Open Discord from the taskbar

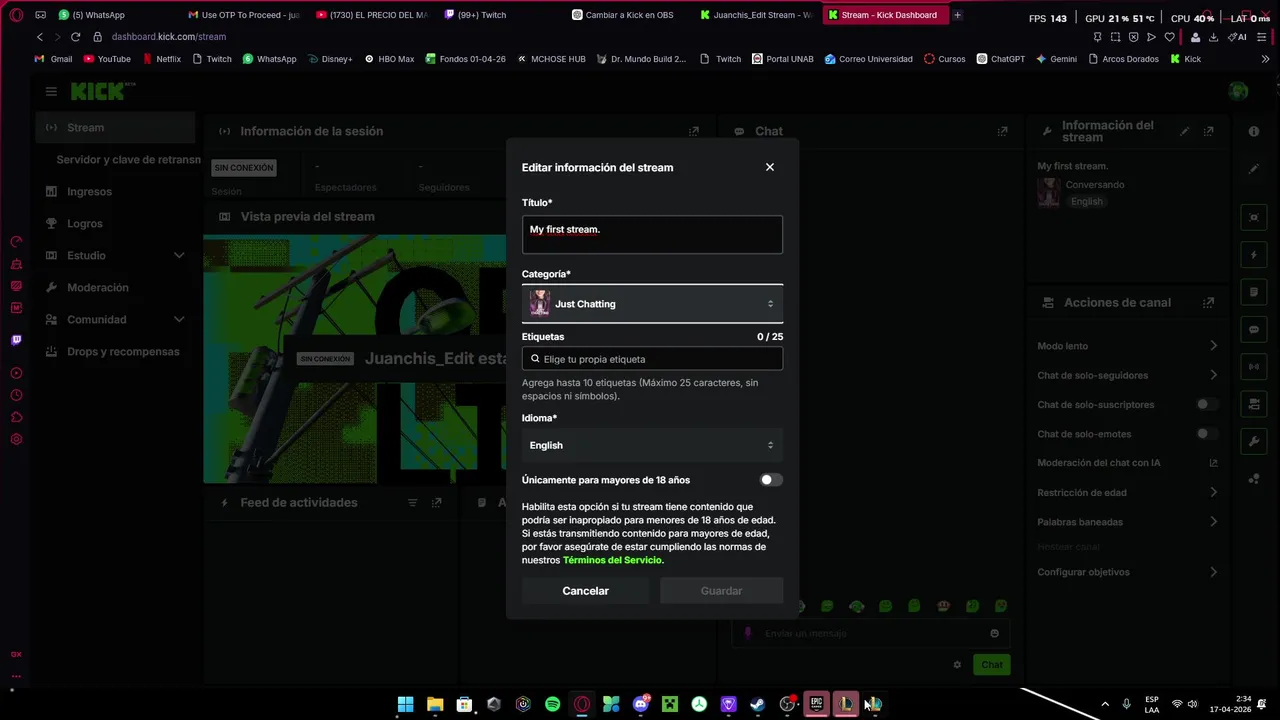pyautogui.click(x=641, y=704)
